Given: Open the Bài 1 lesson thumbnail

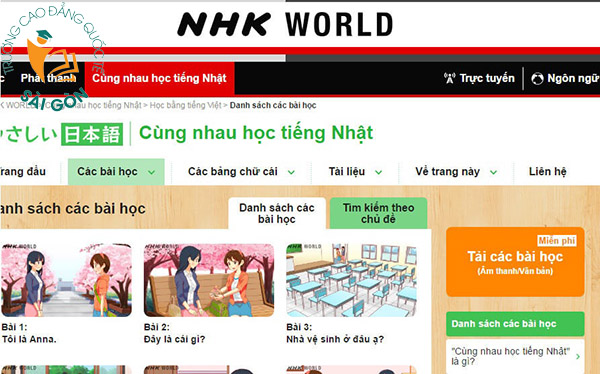Looking at the screenshot, I should [x=67, y=280].
